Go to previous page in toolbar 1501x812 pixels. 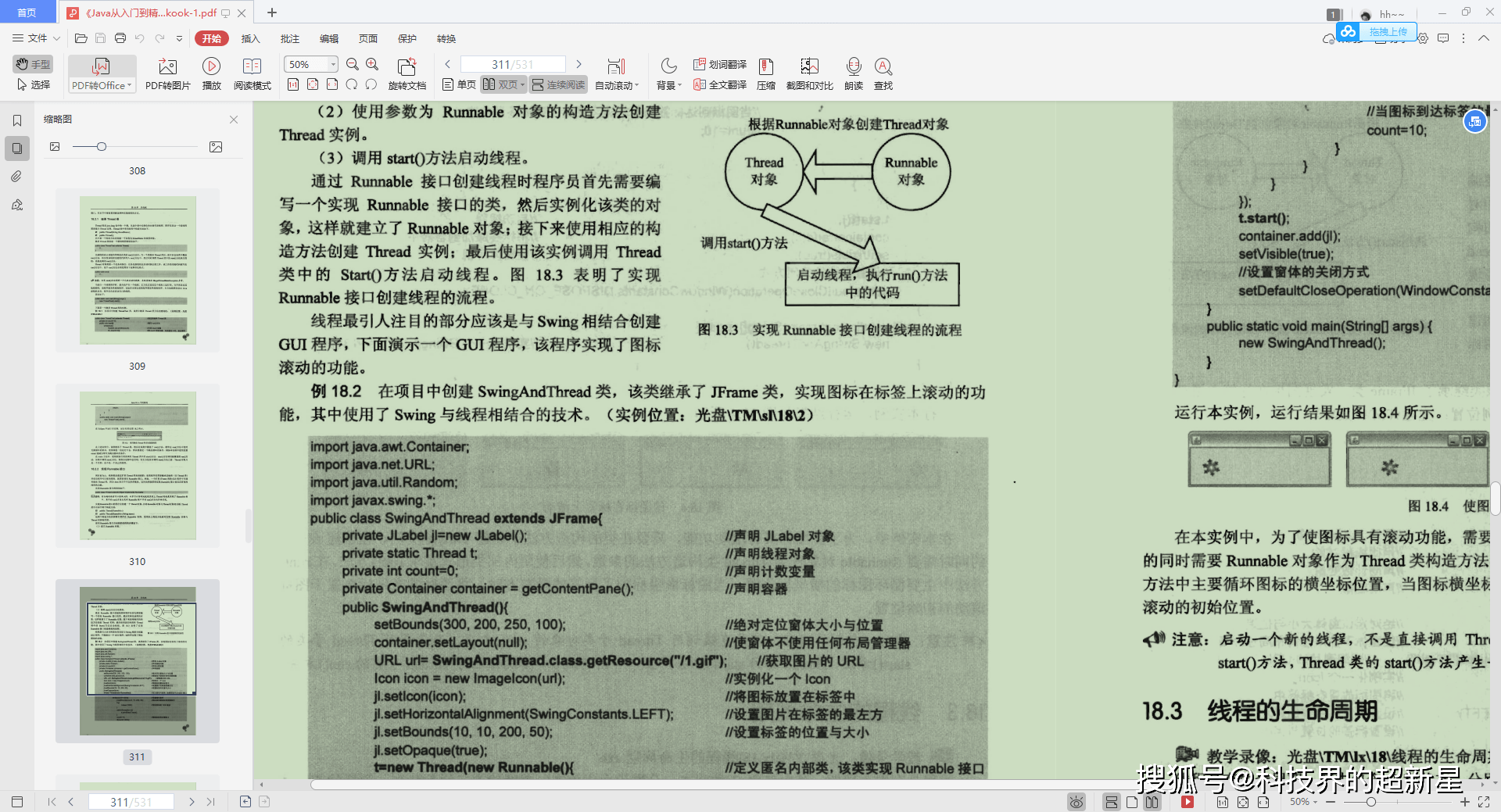[x=447, y=64]
